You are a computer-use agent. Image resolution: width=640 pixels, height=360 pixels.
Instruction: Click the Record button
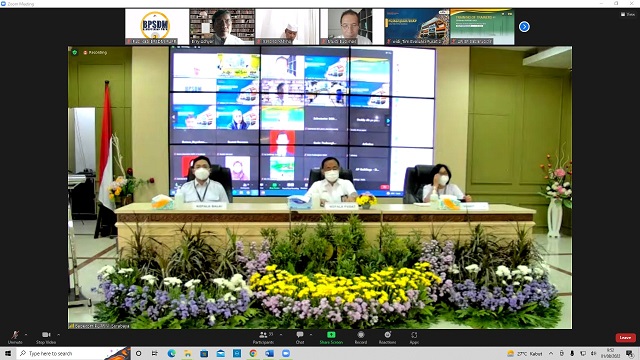360,338
